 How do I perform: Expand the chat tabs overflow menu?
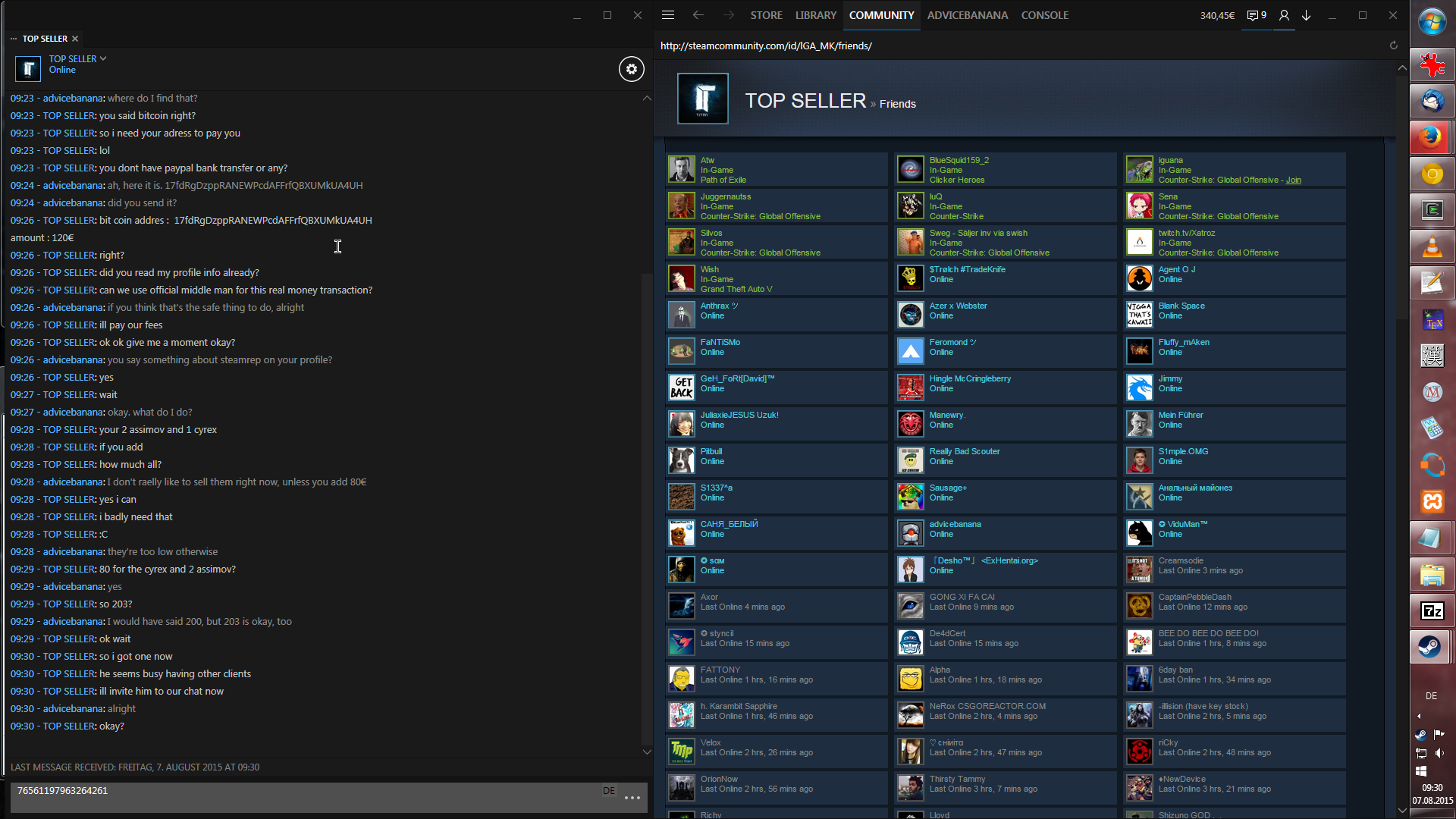pos(14,39)
